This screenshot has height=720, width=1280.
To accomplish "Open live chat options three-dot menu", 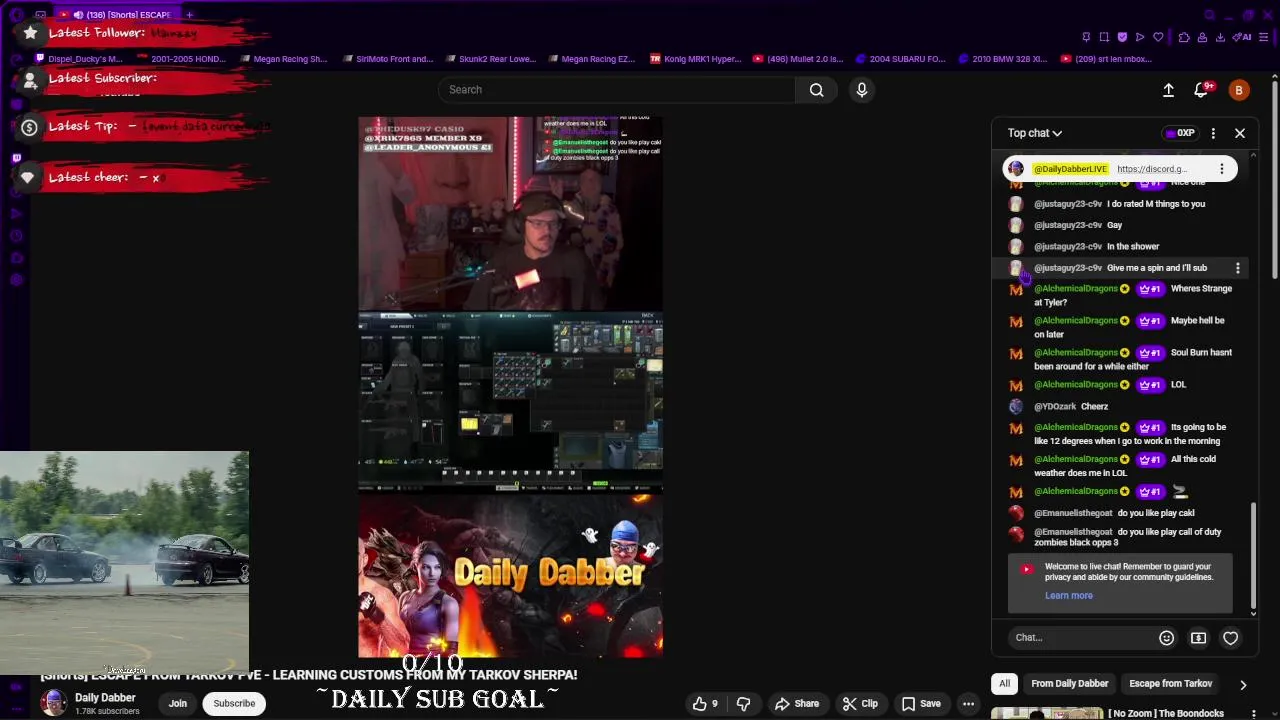I will (x=1213, y=133).
